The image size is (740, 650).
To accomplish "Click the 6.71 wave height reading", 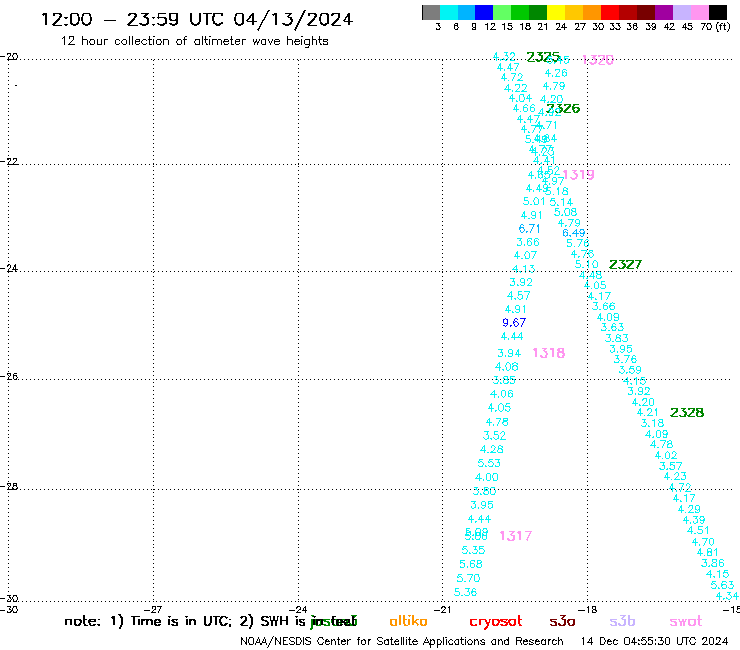I will 529,228.
